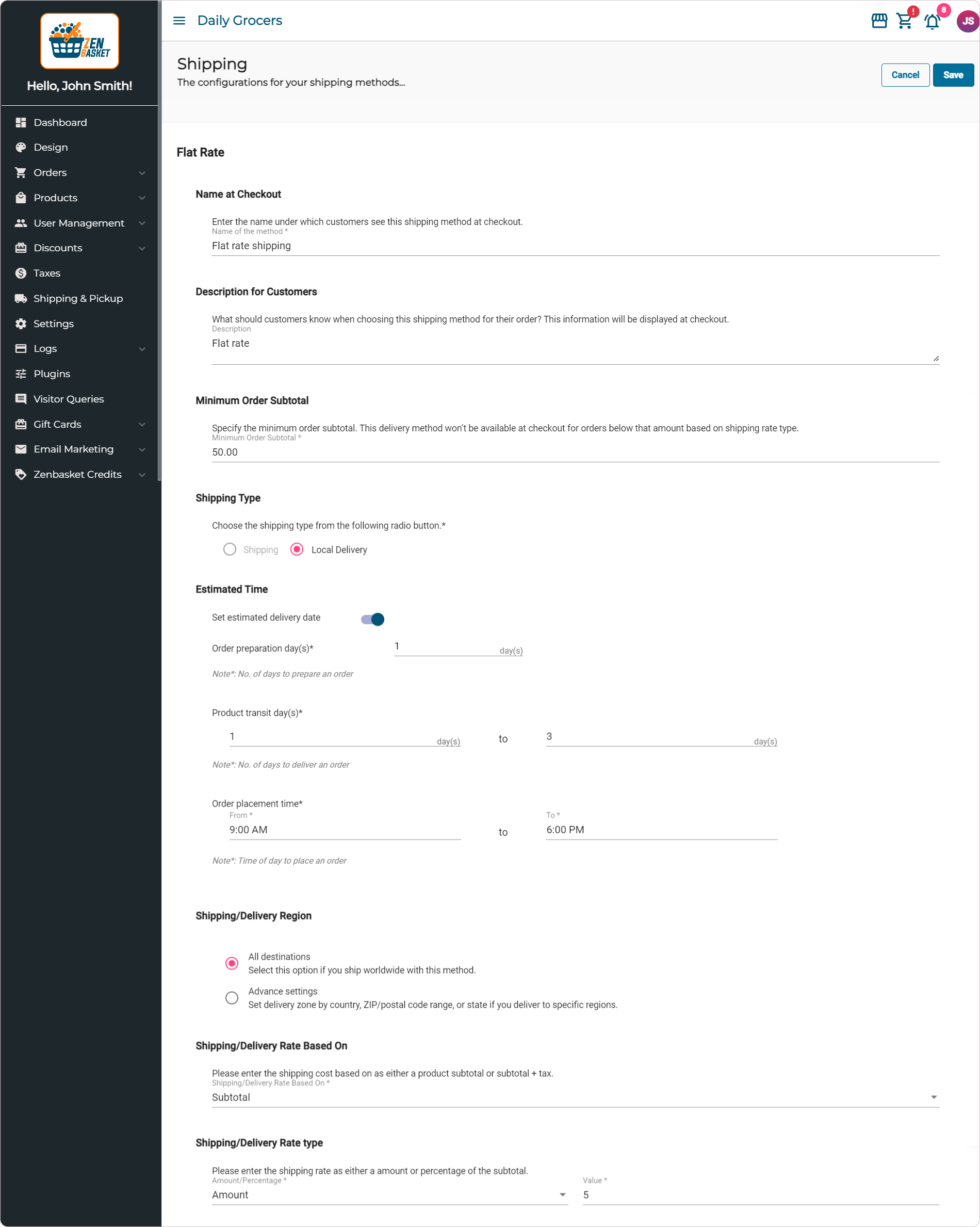Image resolution: width=980 pixels, height=1227 pixels.
Task: Click the Cancel button
Action: [905, 75]
